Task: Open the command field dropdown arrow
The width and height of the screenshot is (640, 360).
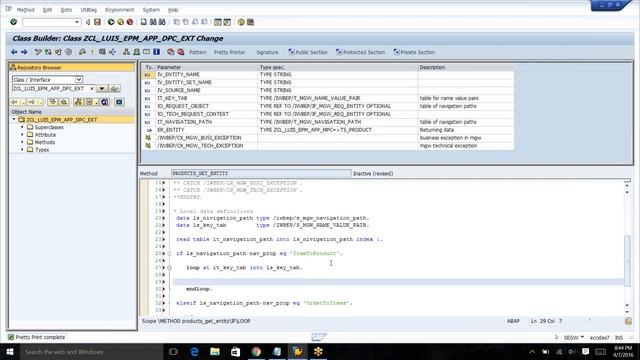Action: [x=77, y=22]
